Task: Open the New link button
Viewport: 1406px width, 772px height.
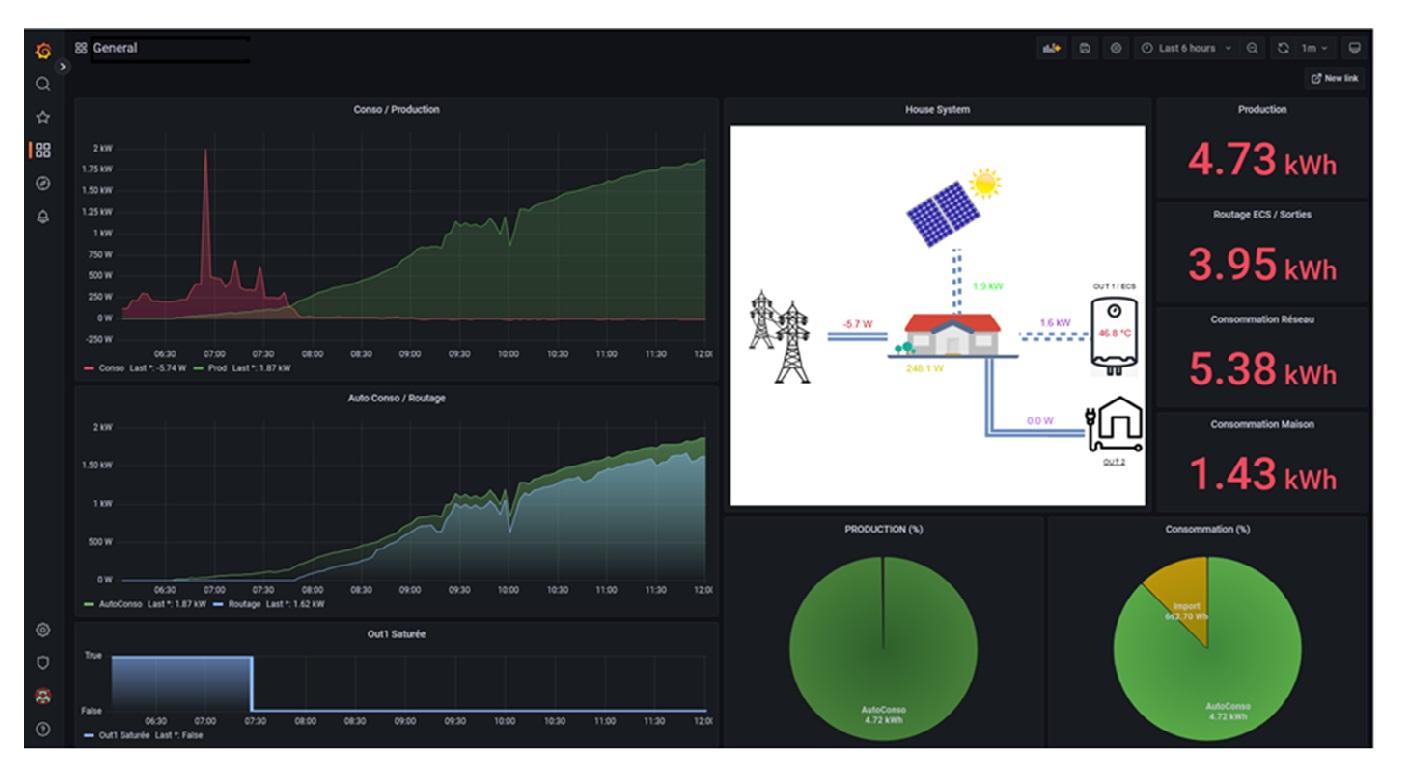Action: pyautogui.click(x=1335, y=78)
